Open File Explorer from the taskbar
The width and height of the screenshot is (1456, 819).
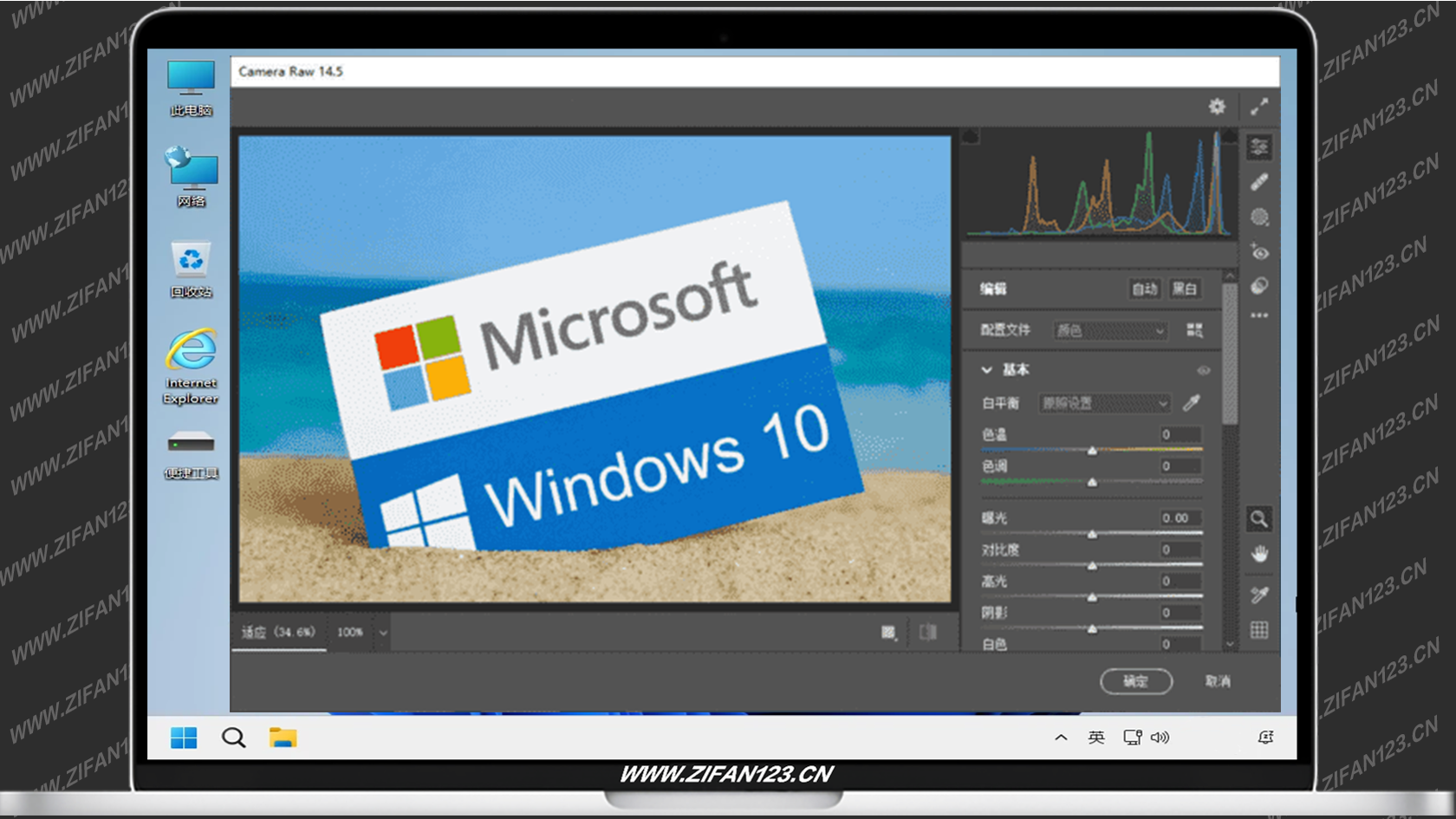283,738
